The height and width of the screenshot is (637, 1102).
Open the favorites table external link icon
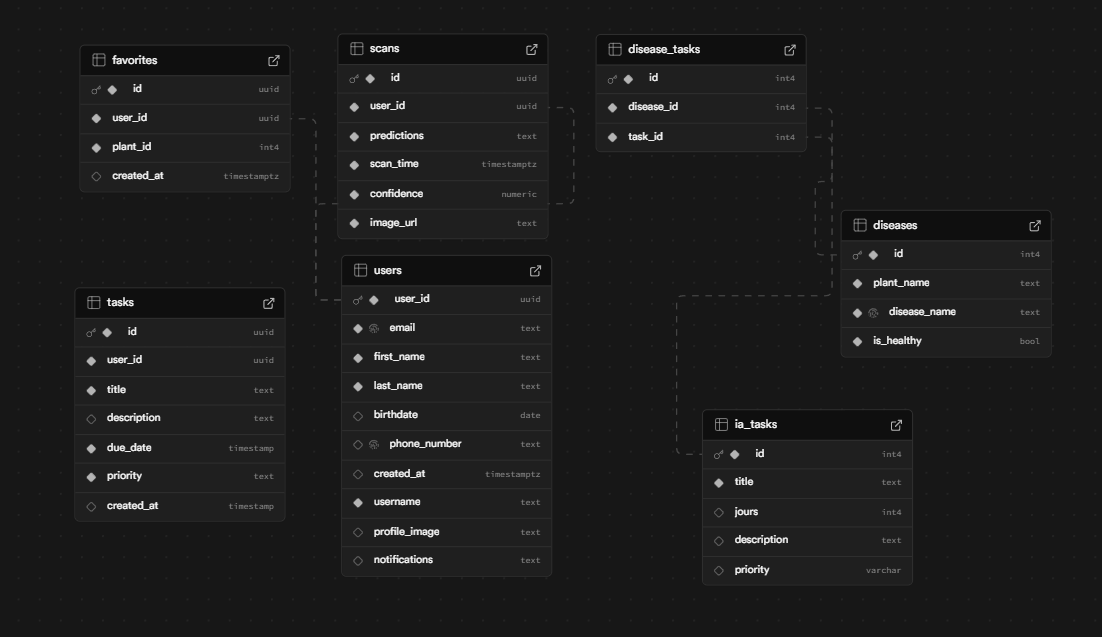click(x=274, y=61)
